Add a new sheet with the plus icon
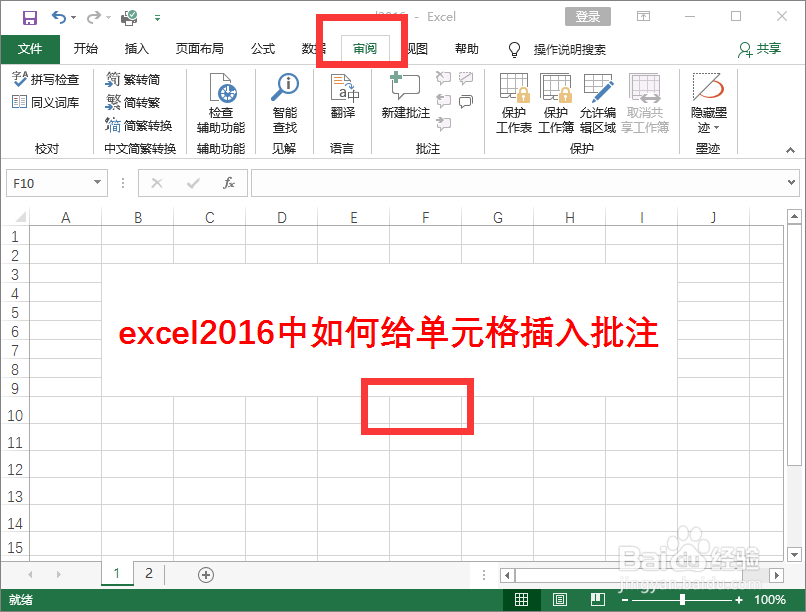Image resolution: width=806 pixels, height=612 pixels. 206,574
